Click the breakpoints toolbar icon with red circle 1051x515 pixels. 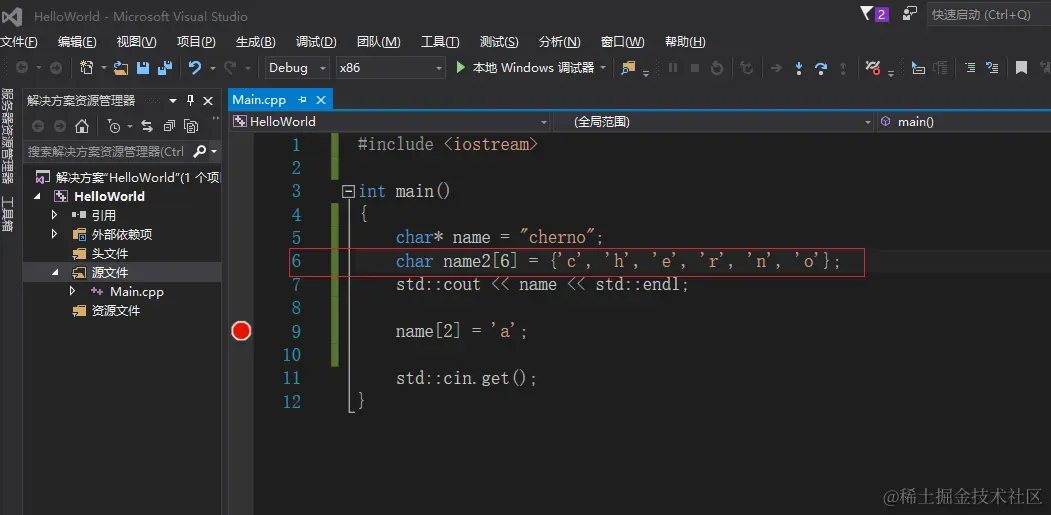(873, 68)
